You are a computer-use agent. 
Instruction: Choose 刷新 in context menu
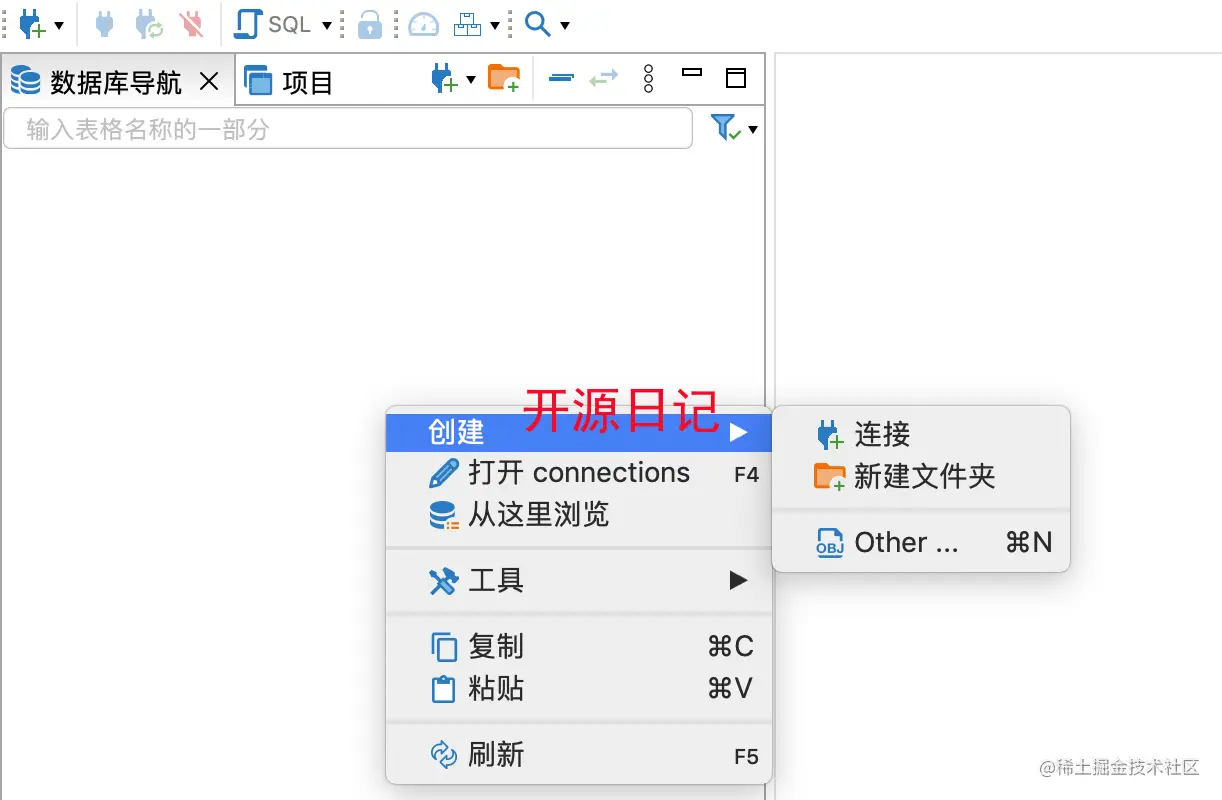579,754
